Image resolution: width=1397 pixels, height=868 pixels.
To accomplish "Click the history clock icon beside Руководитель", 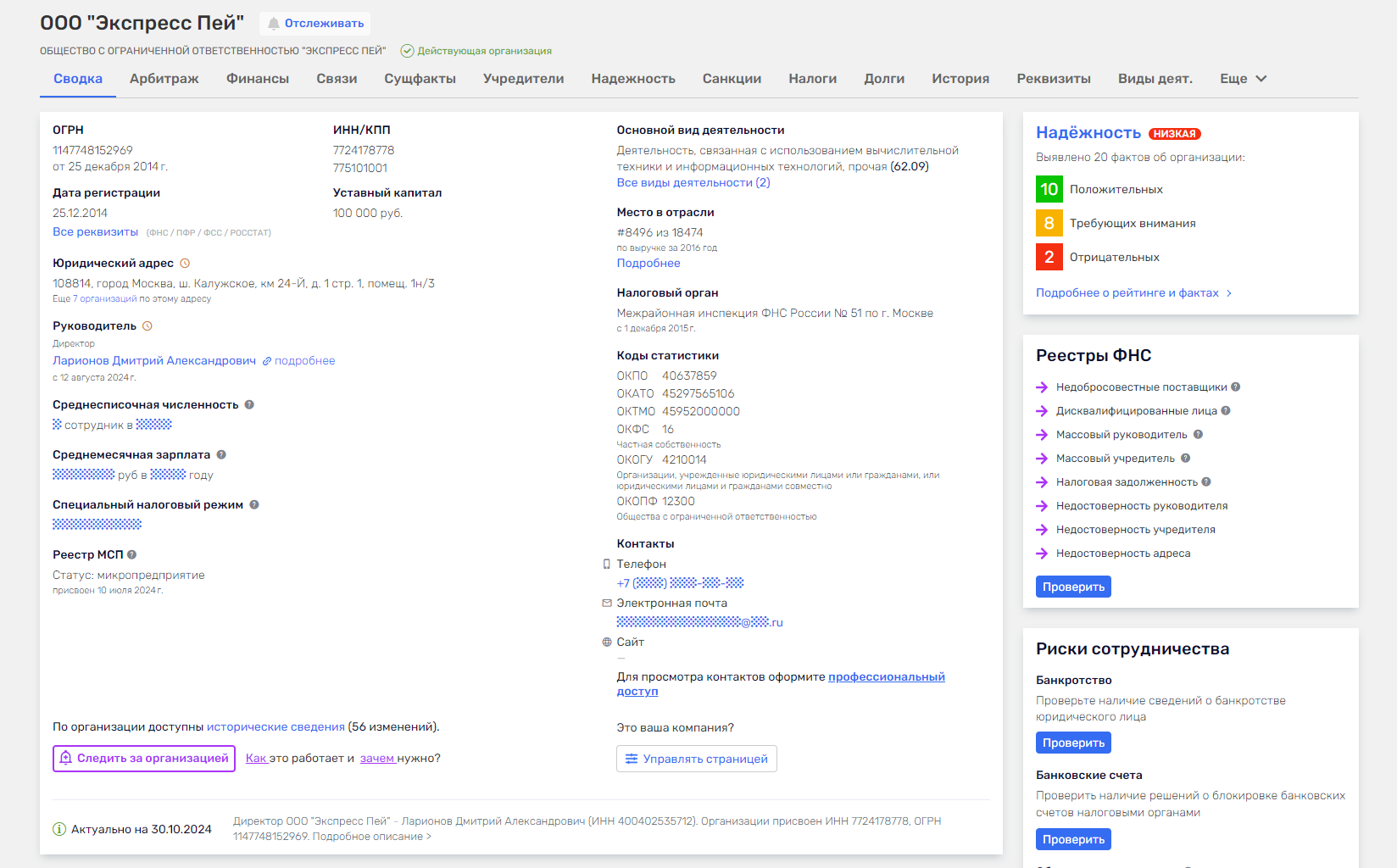I will click(147, 326).
